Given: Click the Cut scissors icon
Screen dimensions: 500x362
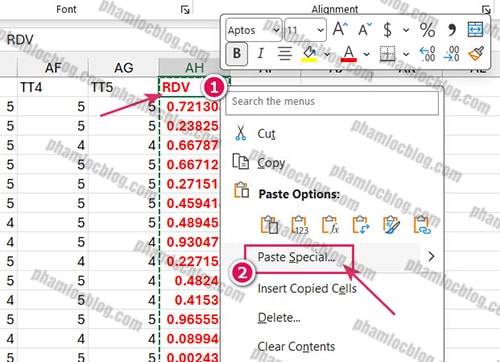Looking at the screenshot, I should pos(240,133).
